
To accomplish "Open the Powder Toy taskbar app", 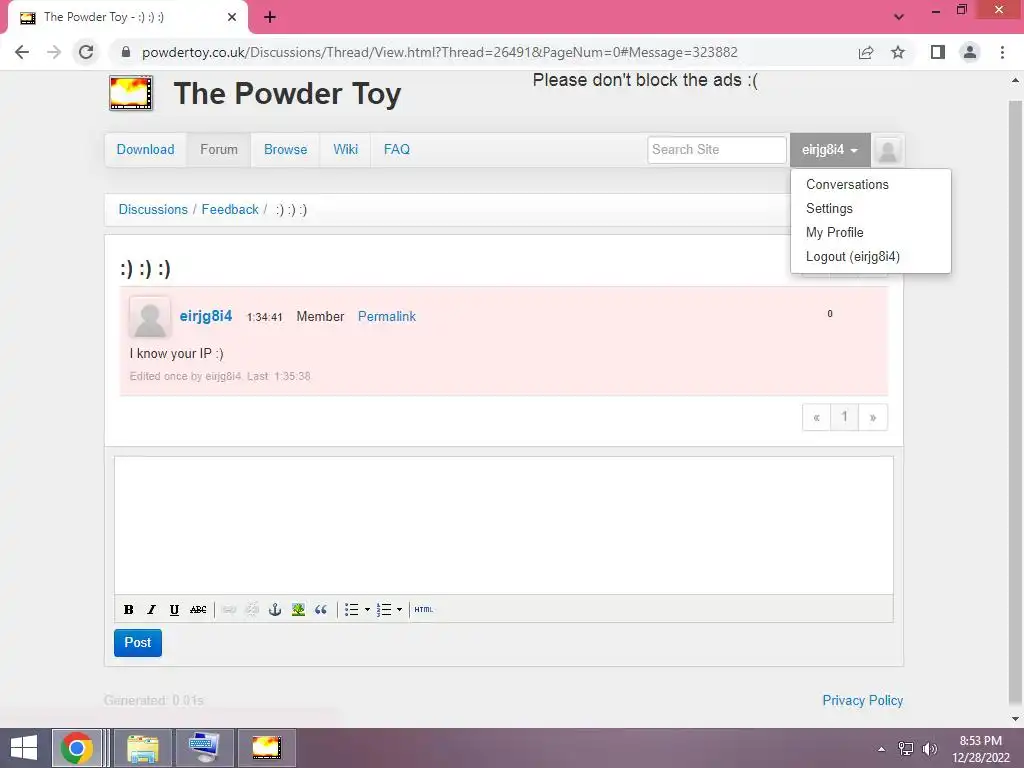I will 266,748.
